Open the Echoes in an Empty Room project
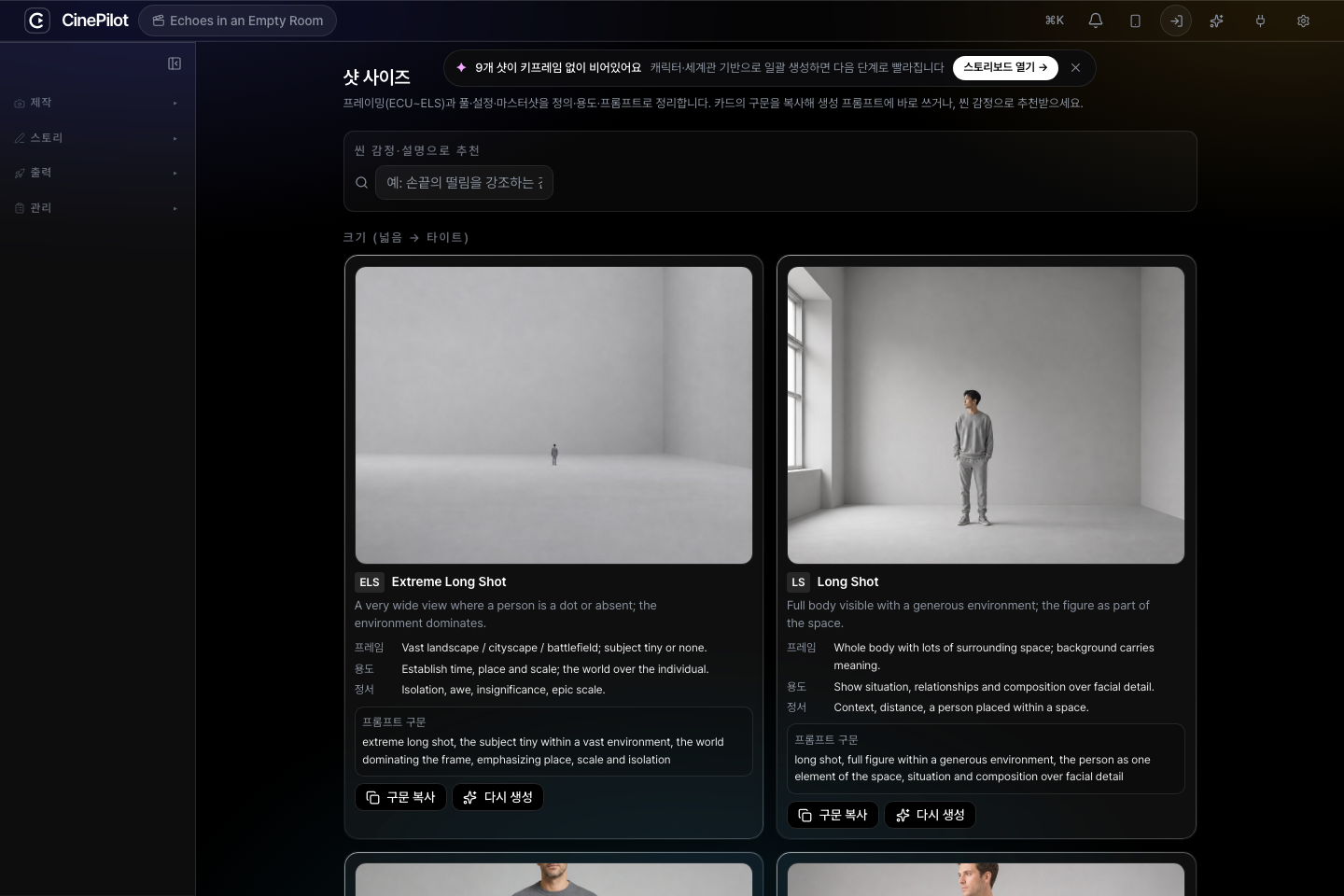 [x=237, y=21]
